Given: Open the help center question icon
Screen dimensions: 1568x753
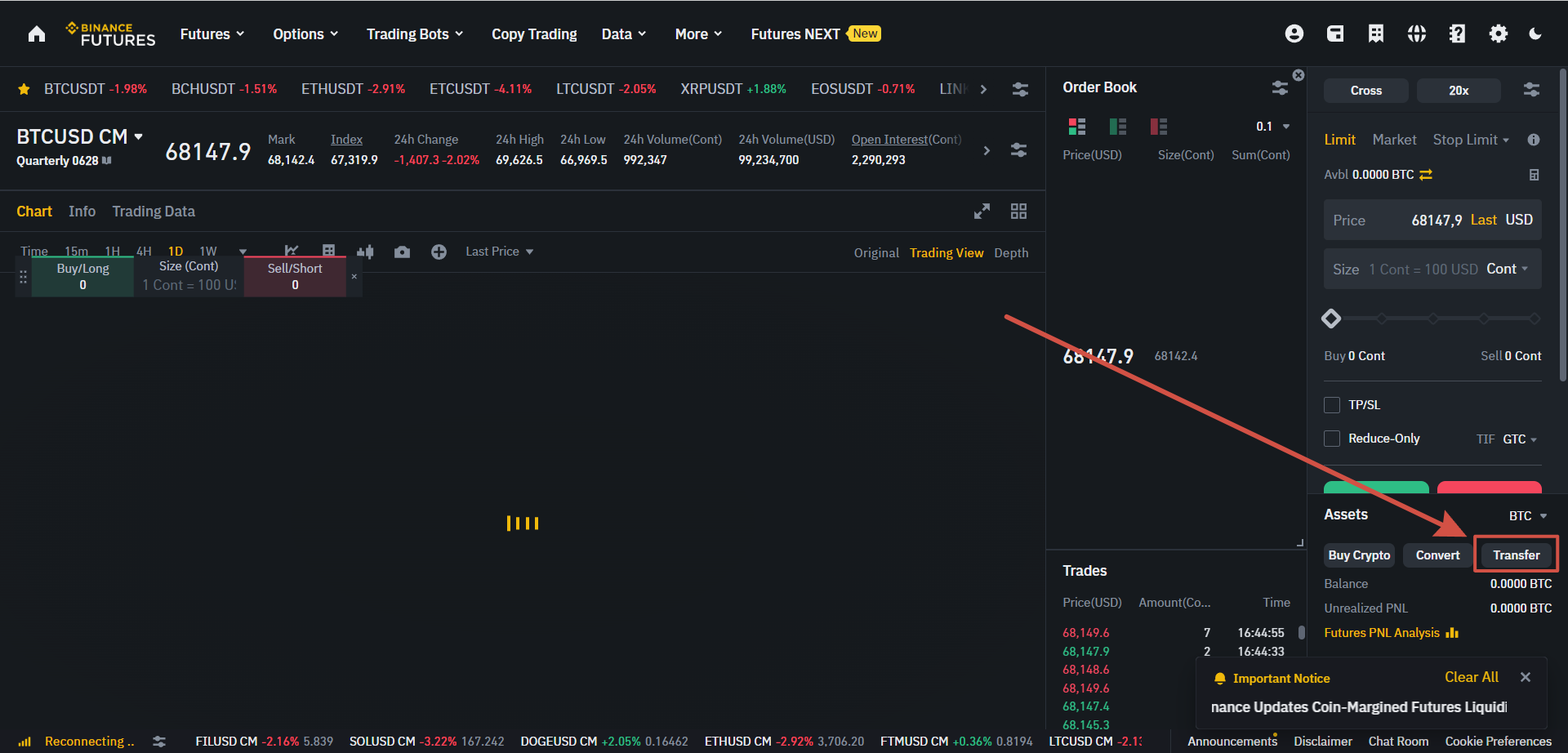Looking at the screenshot, I should (1458, 33).
